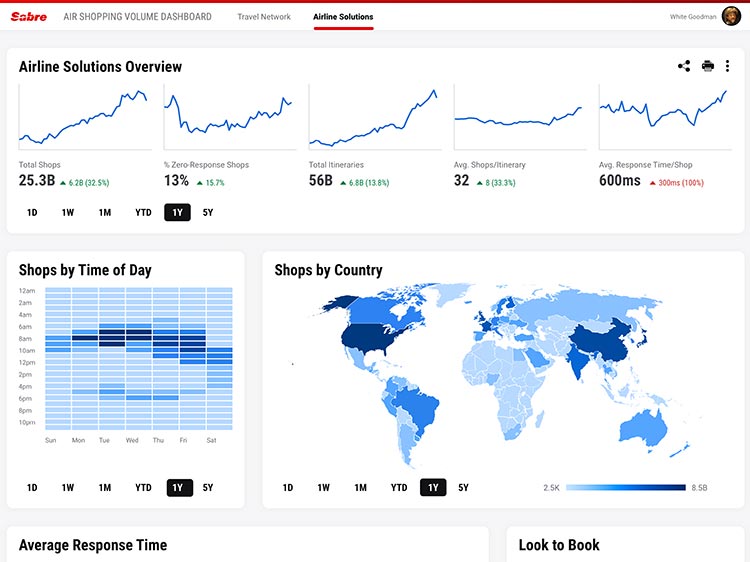Choose 5Y range under Shops by Country map
The width and height of the screenshot is (750, 562).
463,488
